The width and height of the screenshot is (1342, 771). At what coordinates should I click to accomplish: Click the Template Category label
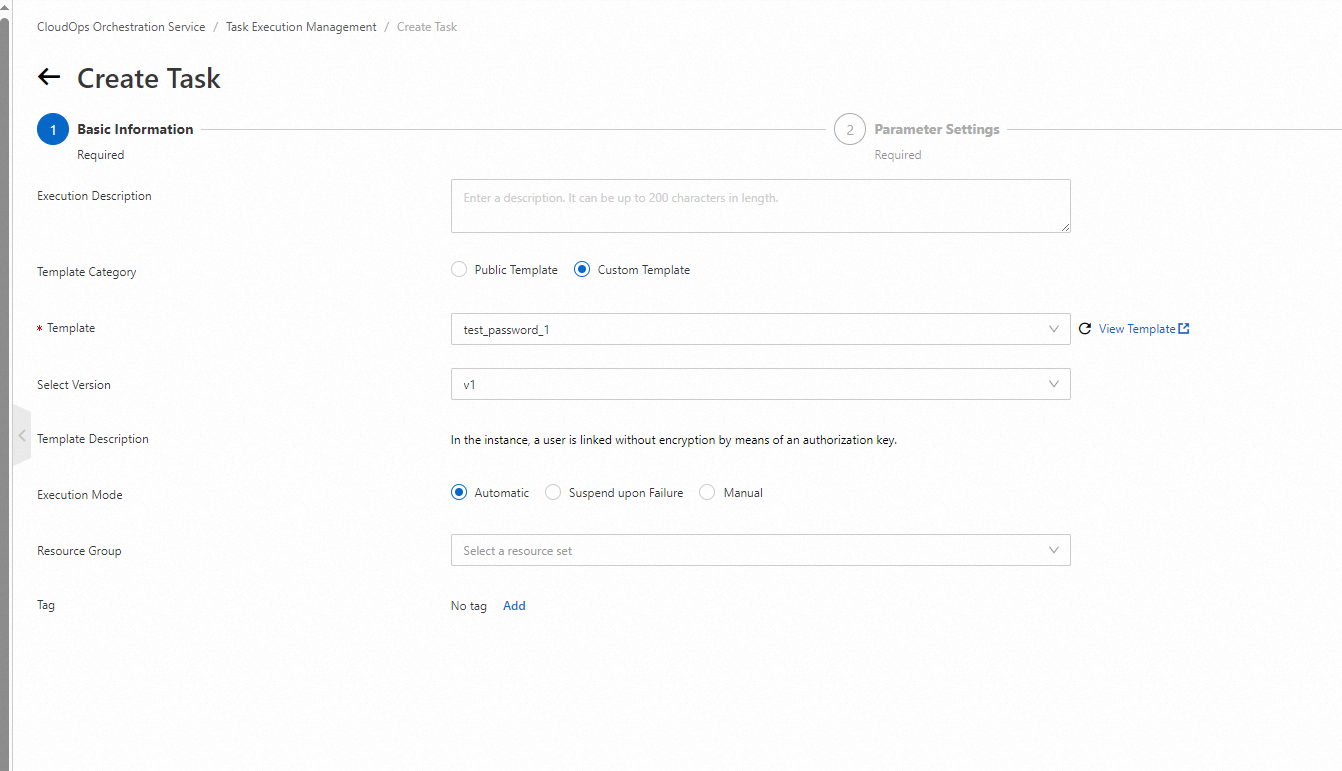click(x=87, y=272)
